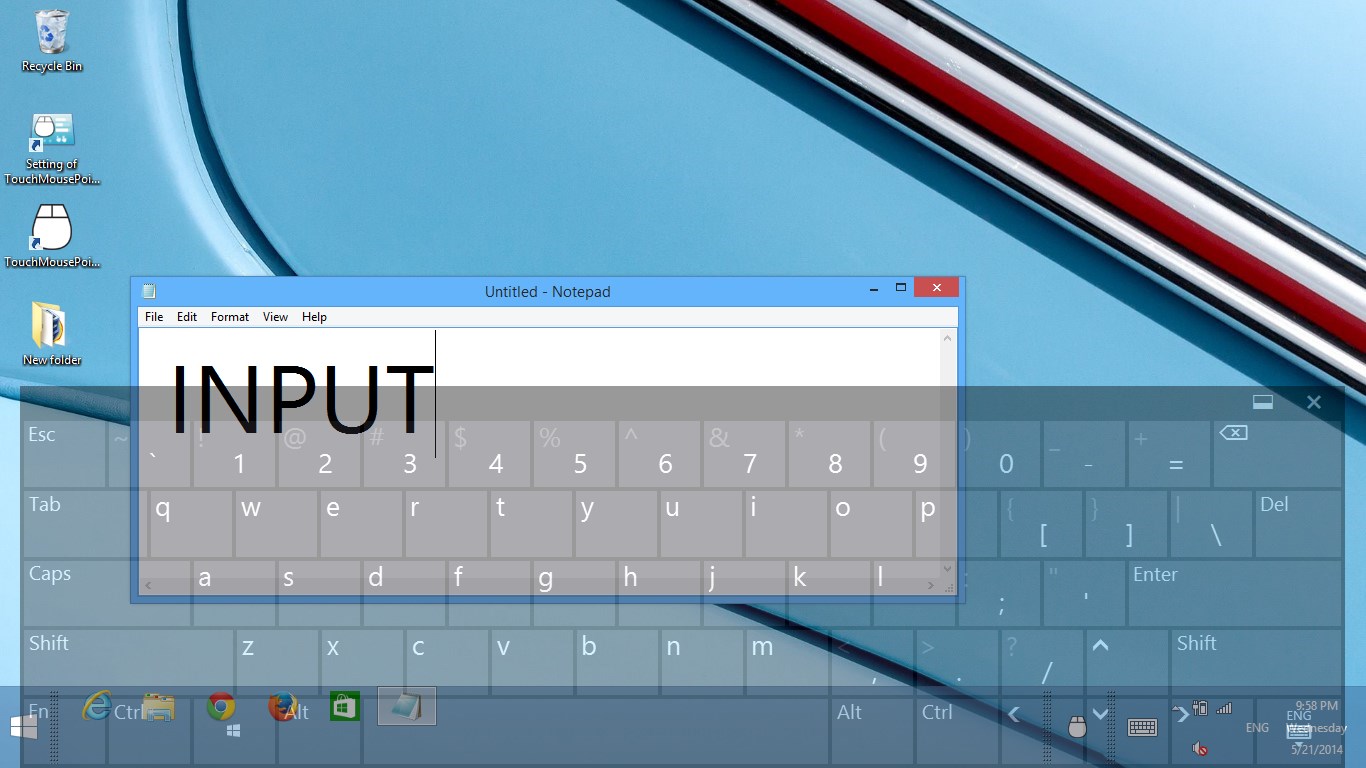This screenshot has width=1366, height=768.
Task: Click the Notepad vertical scrollbar up arrow
Action: (x=946, y=339)
